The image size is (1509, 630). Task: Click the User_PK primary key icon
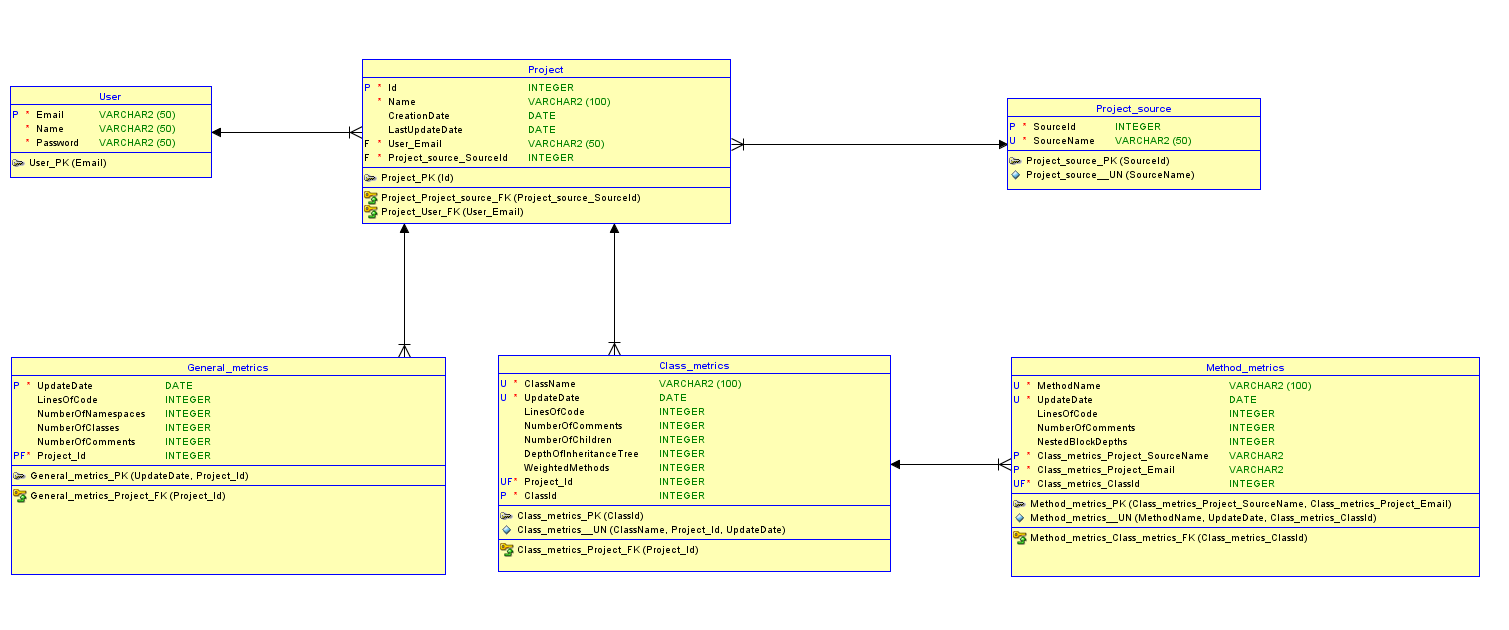[19, 162]
